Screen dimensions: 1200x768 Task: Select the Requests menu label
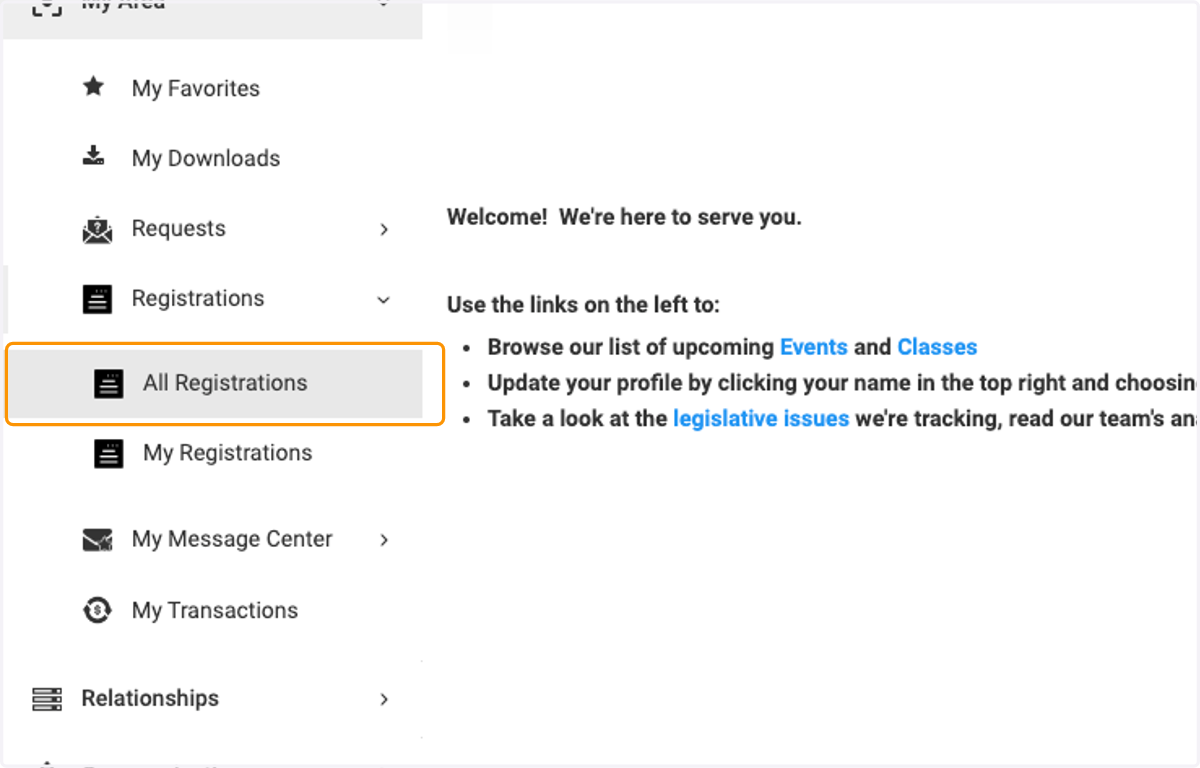(x=179, y=228)
